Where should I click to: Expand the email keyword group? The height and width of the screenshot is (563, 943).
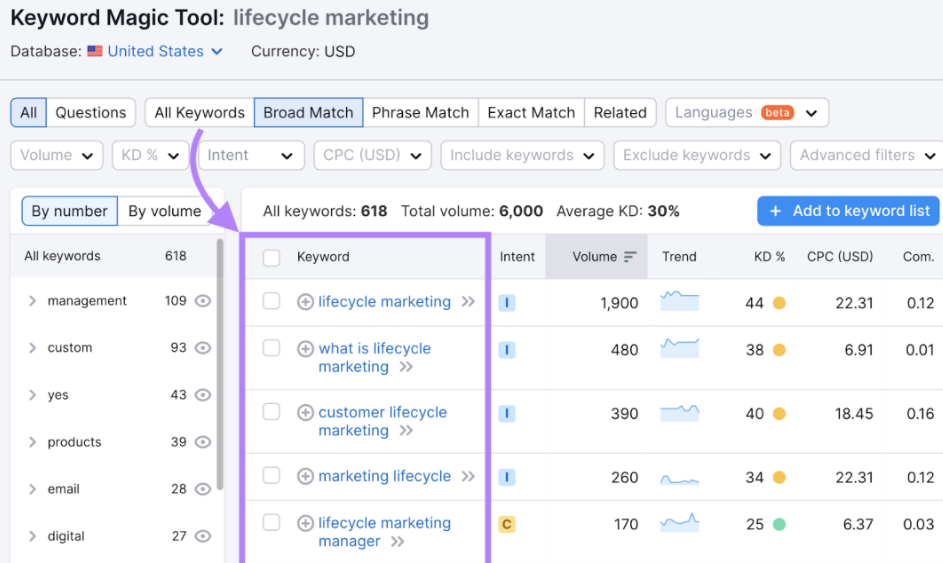tap(33, 489)
